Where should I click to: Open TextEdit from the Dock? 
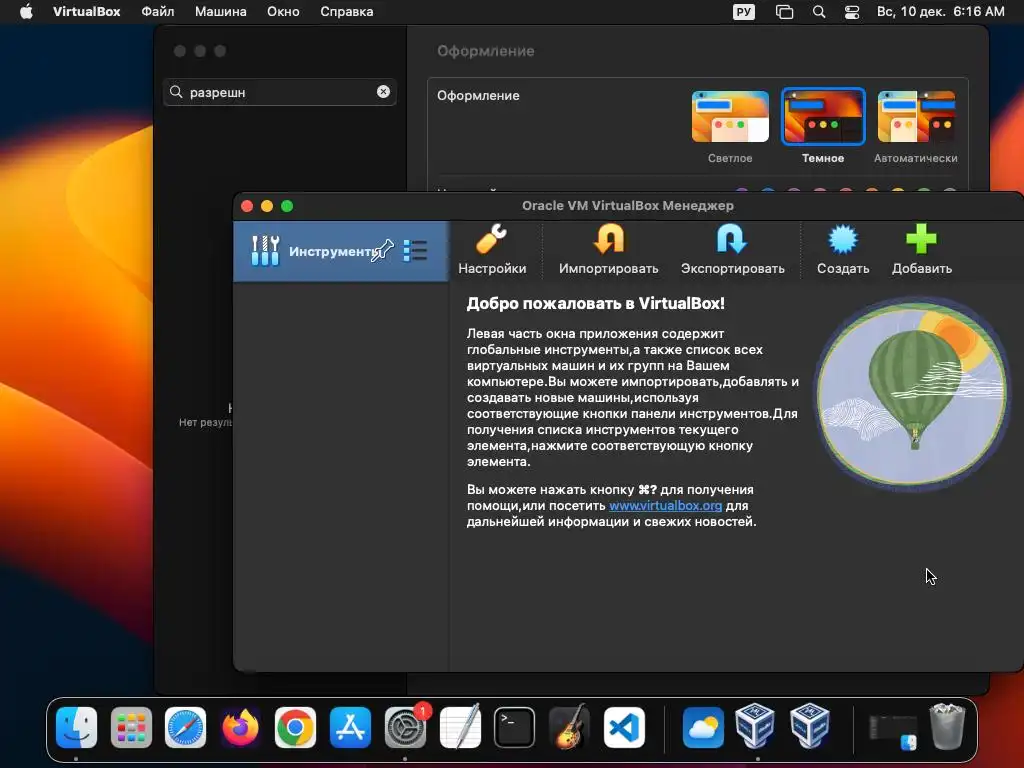coord(460,727)
